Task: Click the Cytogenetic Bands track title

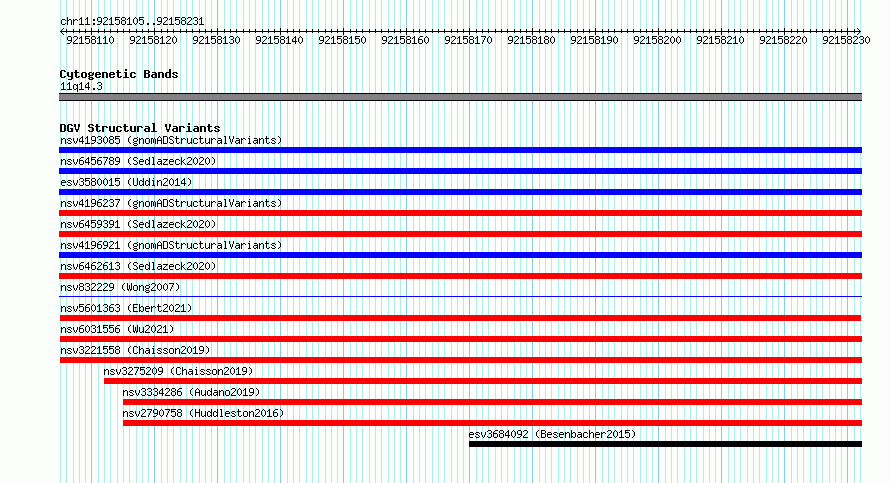Action: click(119, 74)
